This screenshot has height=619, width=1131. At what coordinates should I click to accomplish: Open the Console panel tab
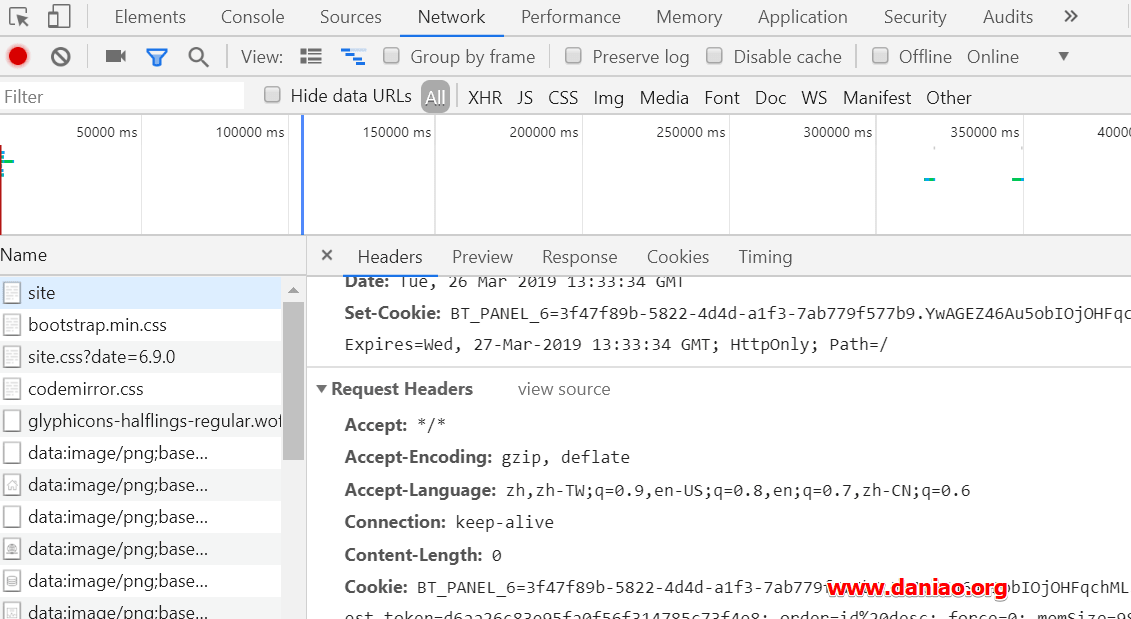pyautogui.click(x=252, y=17)
